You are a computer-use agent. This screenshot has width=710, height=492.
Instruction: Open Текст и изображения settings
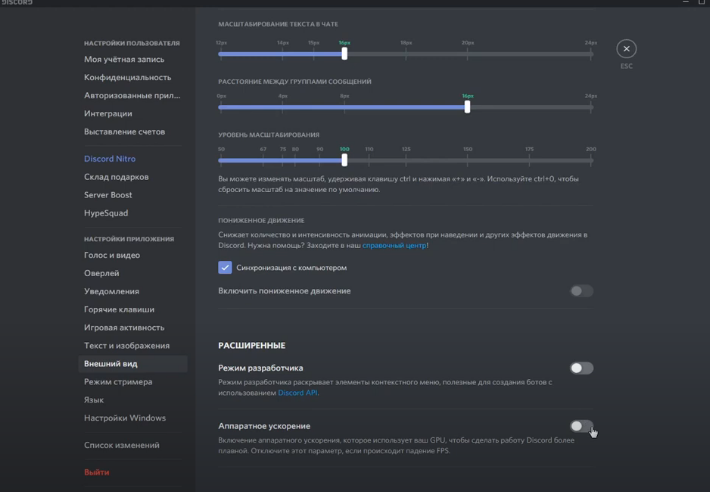[126, 346]
